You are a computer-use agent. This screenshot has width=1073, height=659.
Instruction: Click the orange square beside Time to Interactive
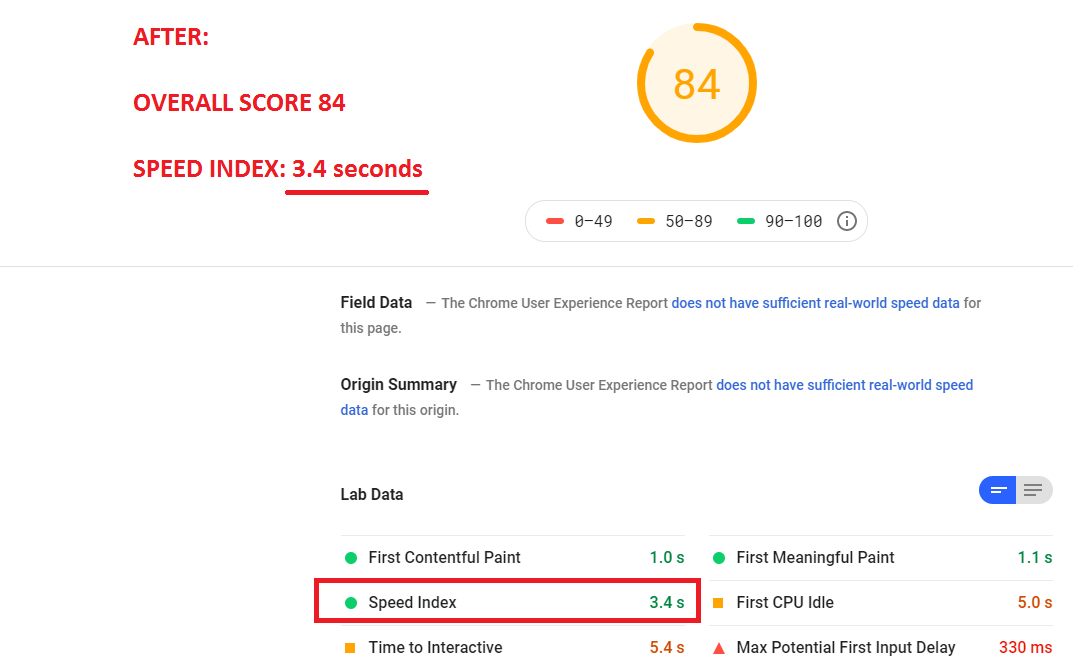click(x=350, y=647)
